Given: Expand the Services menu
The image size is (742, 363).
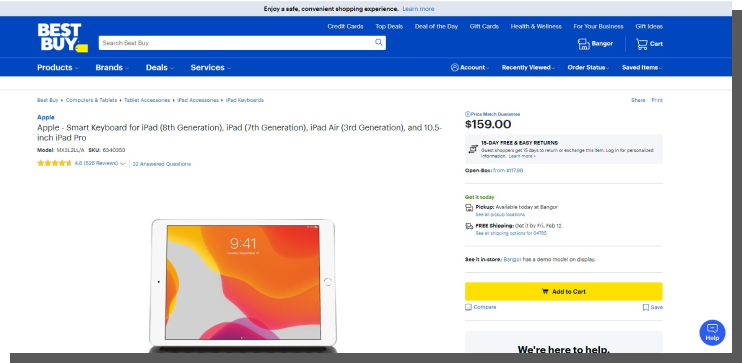Looking at the screenshot, I should click(x=211, y=67).
